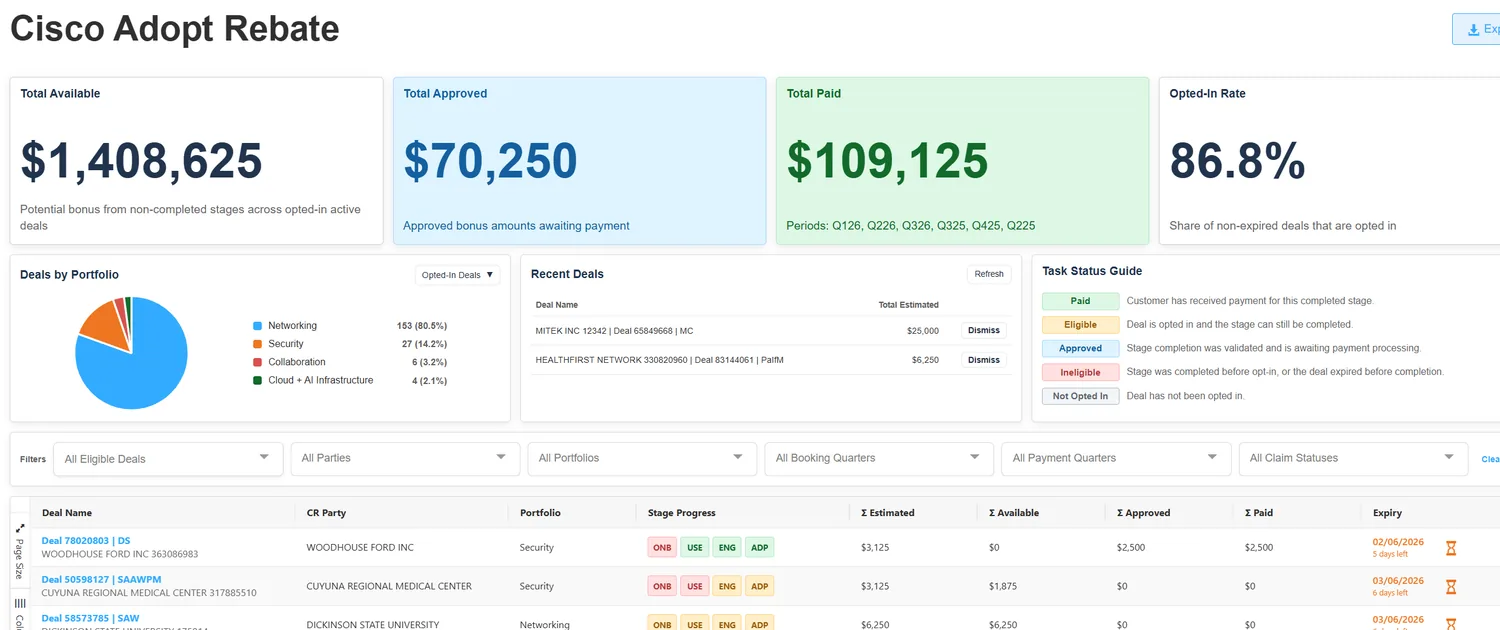Viewport: 1500px width, 630px height.
Task: Click the orange Security legend square
Action: tap(257, 344)
